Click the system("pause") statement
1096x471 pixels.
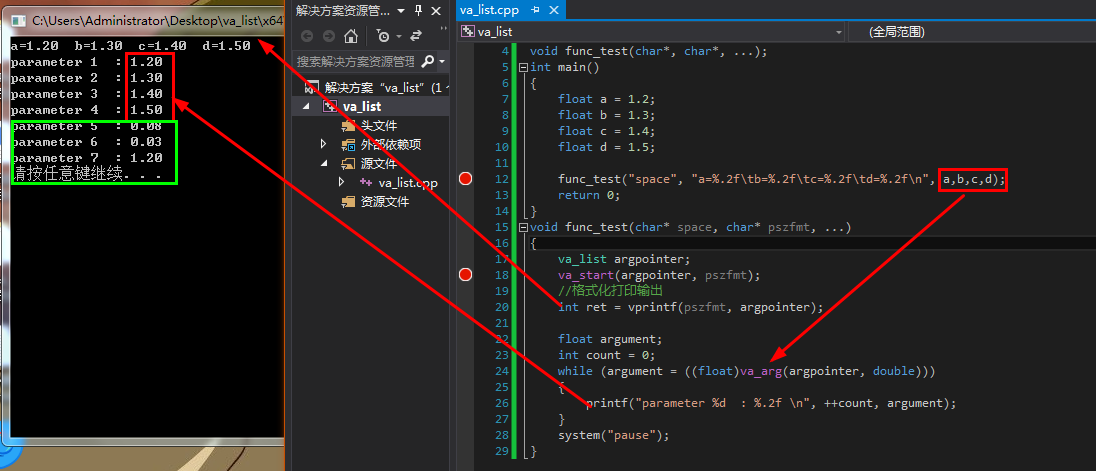(614, 435)
